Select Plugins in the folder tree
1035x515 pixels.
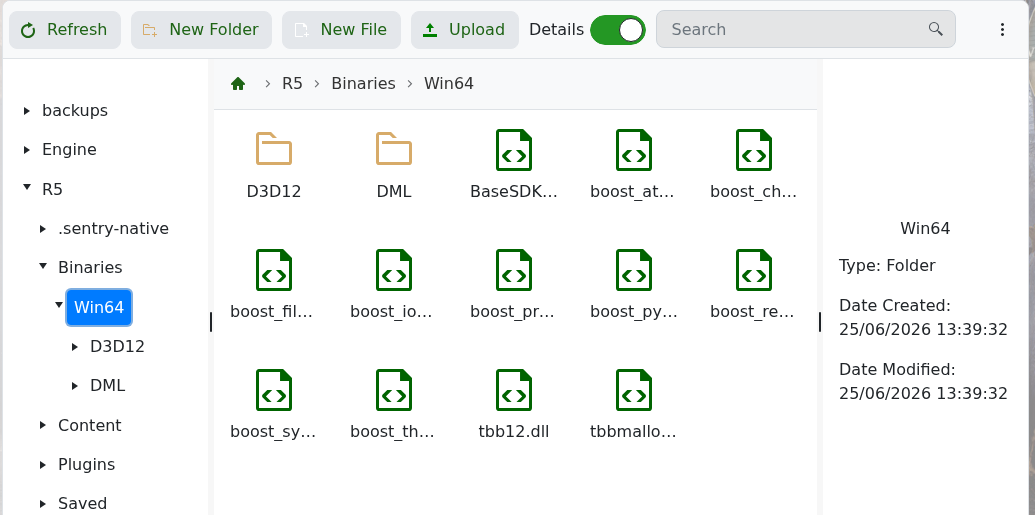click(86, 465)
